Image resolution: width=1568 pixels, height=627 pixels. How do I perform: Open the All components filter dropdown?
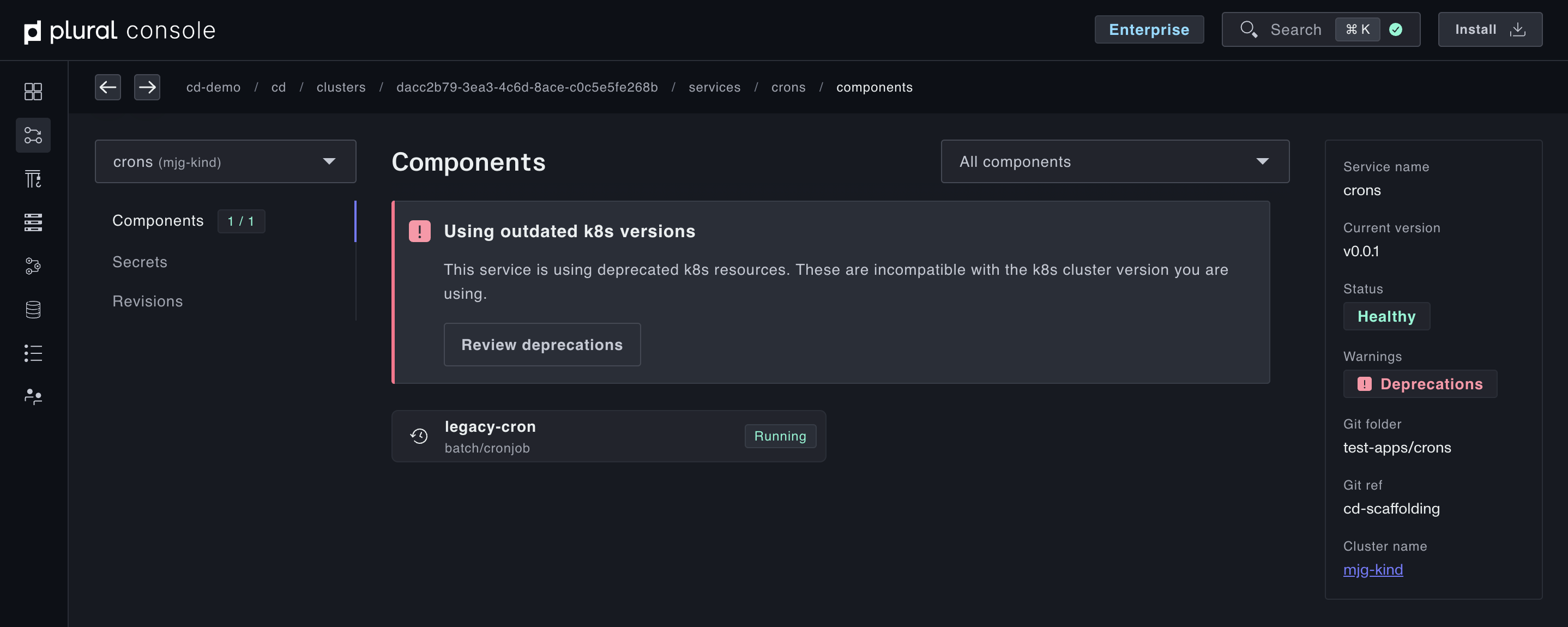1114,161
